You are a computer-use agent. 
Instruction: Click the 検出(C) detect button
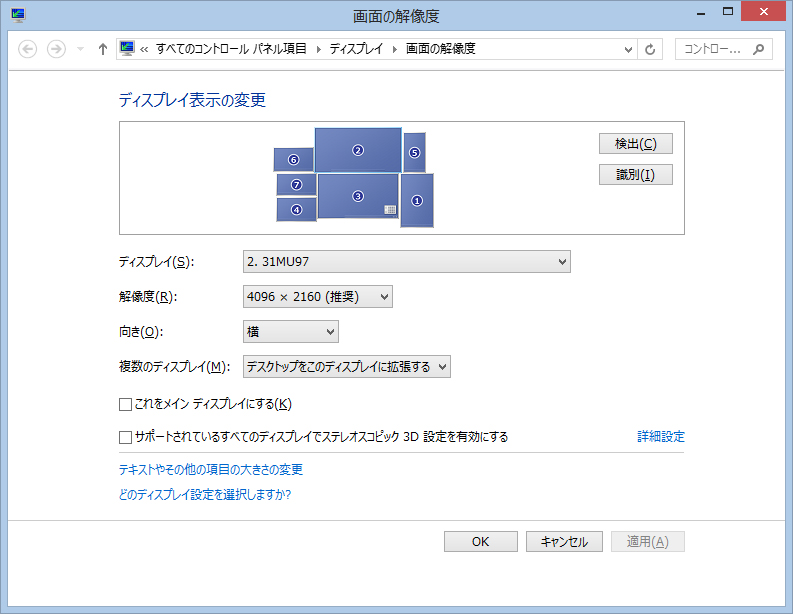636,144
